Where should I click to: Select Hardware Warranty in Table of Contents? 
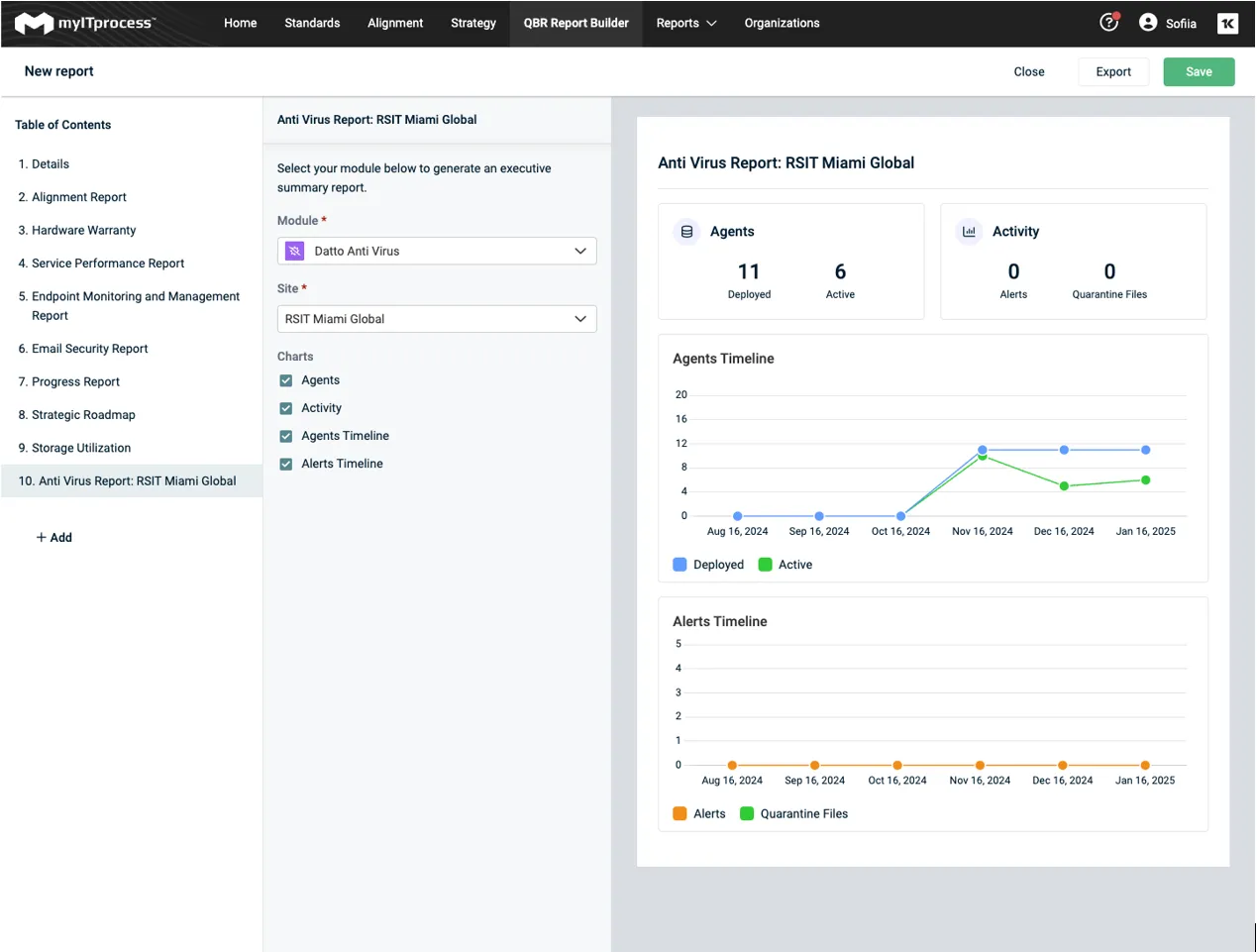pos(83,231)
